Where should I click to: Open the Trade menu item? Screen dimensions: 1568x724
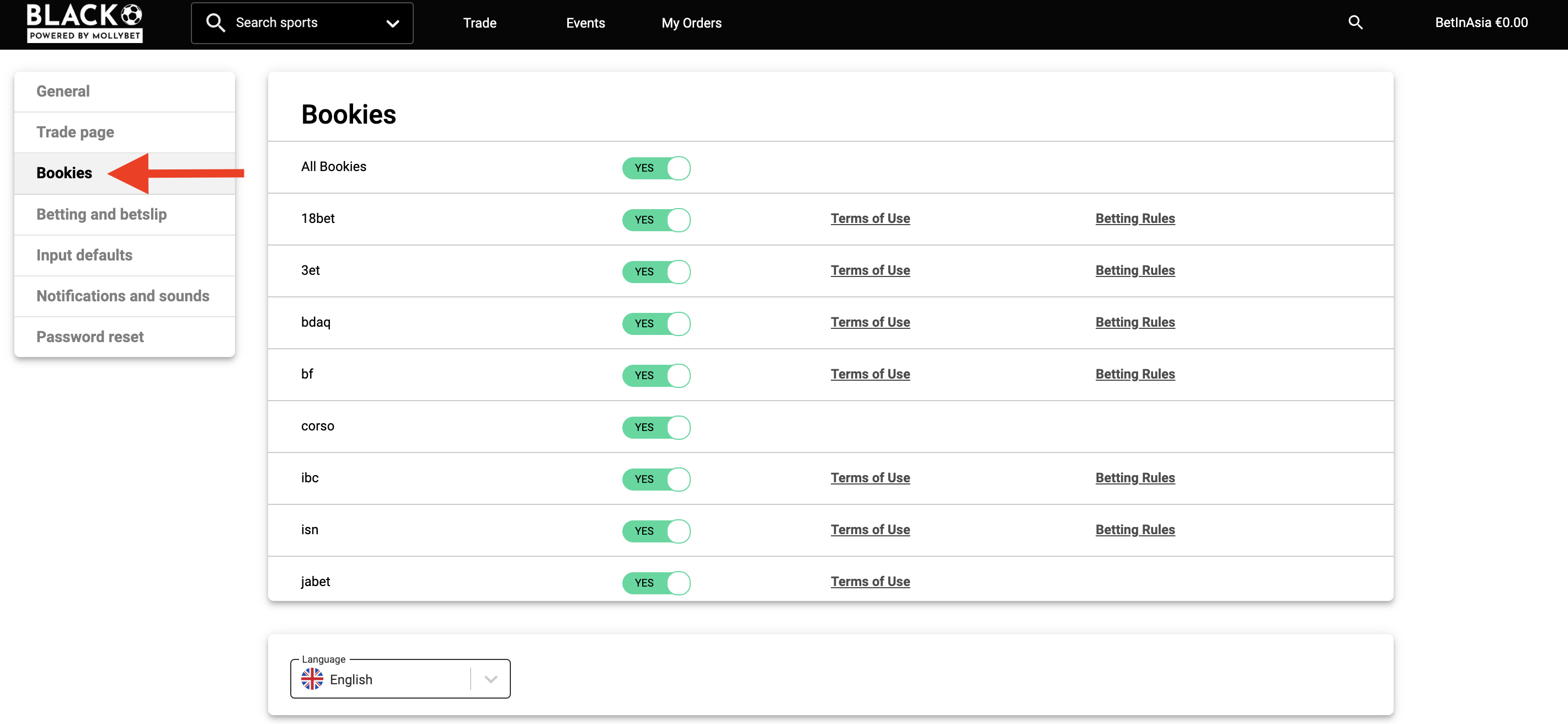[479, 23]
